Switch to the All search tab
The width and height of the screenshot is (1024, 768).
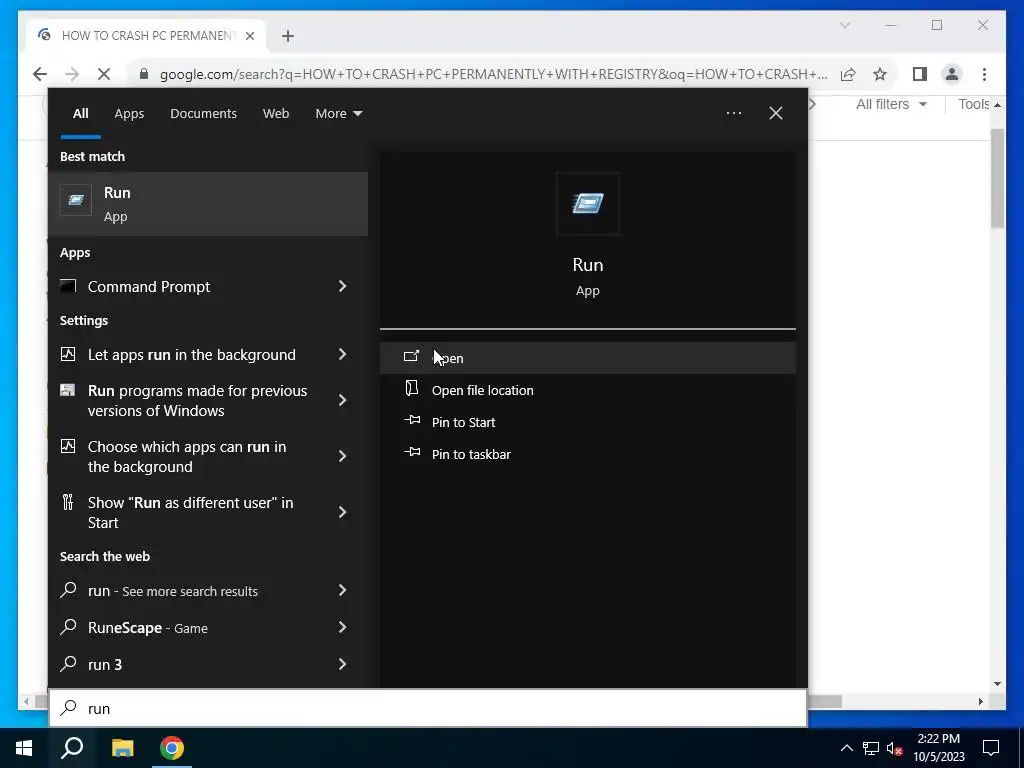point(80,114)
